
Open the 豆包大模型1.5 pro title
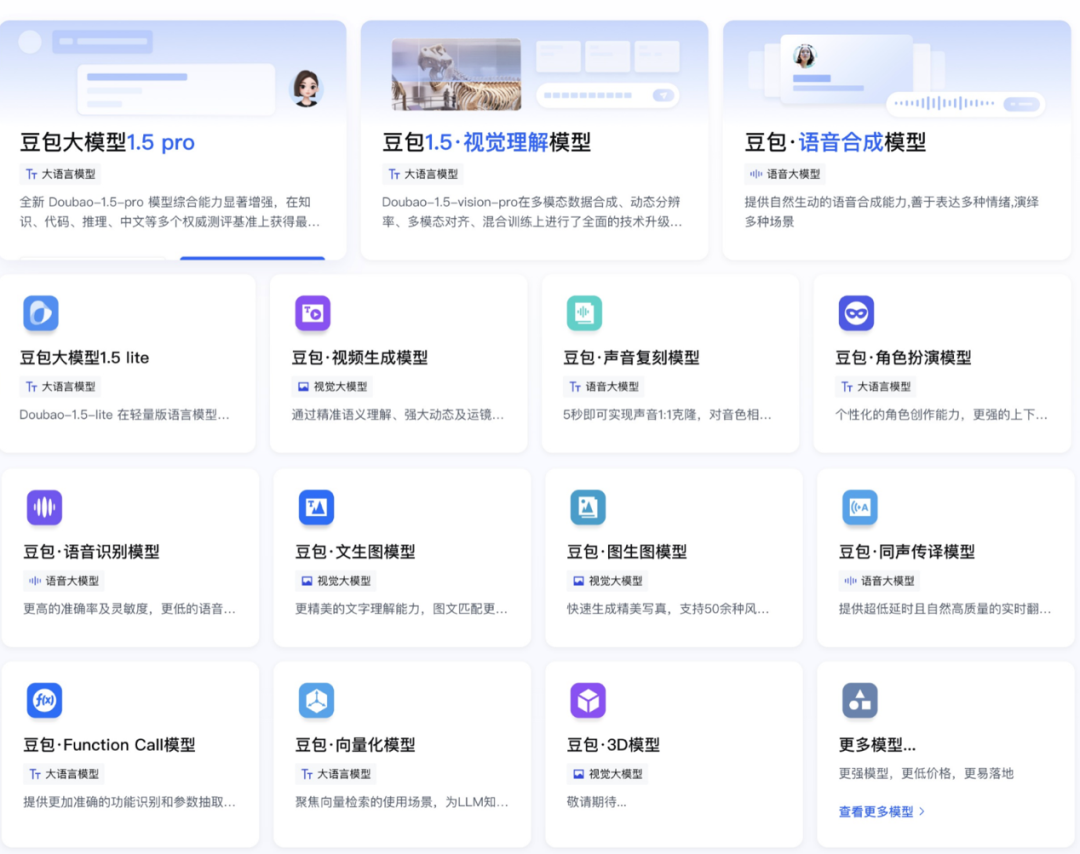tap(107, 143)
